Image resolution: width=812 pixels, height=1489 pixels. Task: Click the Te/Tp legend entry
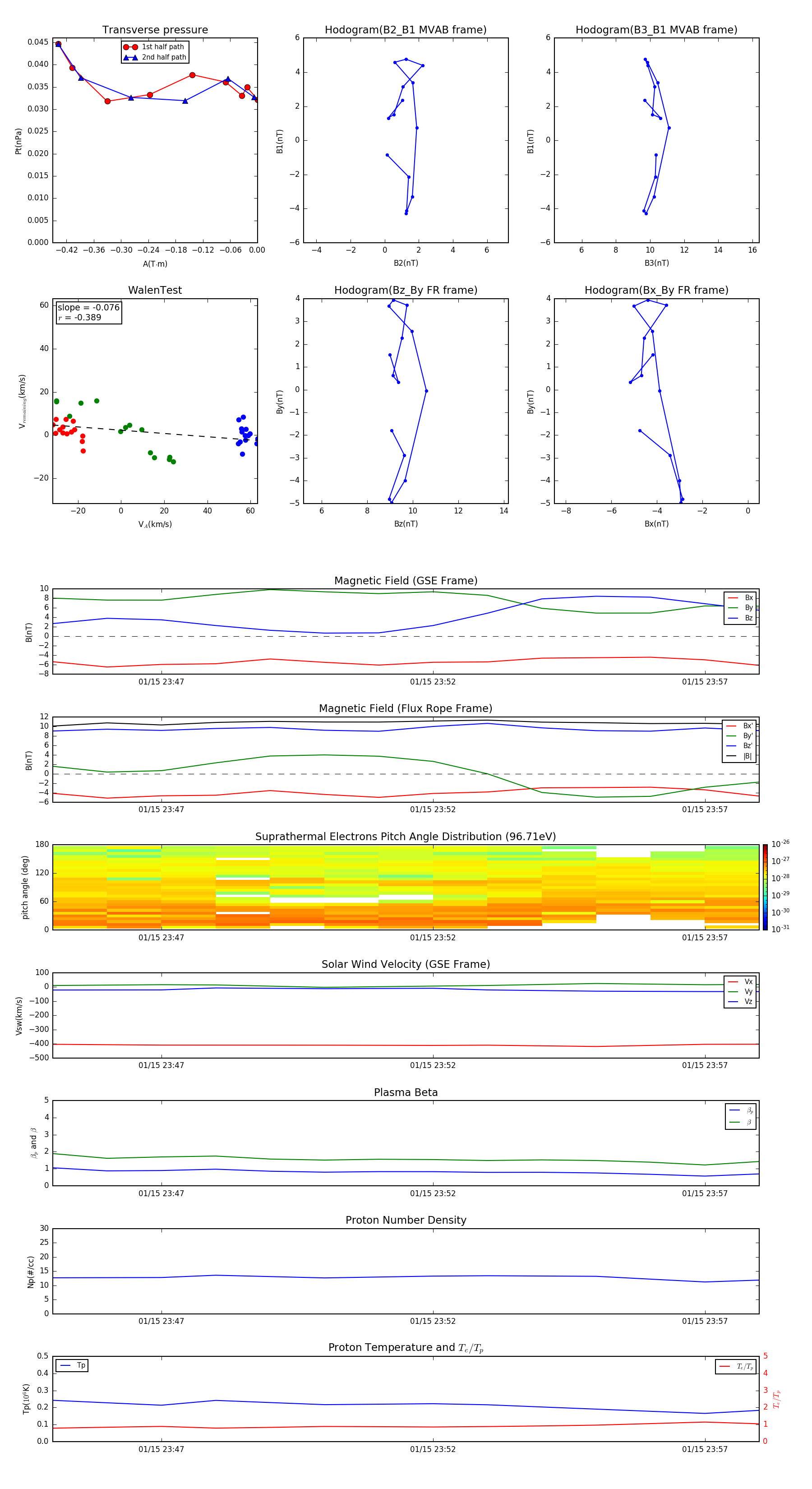[x=736, y=1366]
